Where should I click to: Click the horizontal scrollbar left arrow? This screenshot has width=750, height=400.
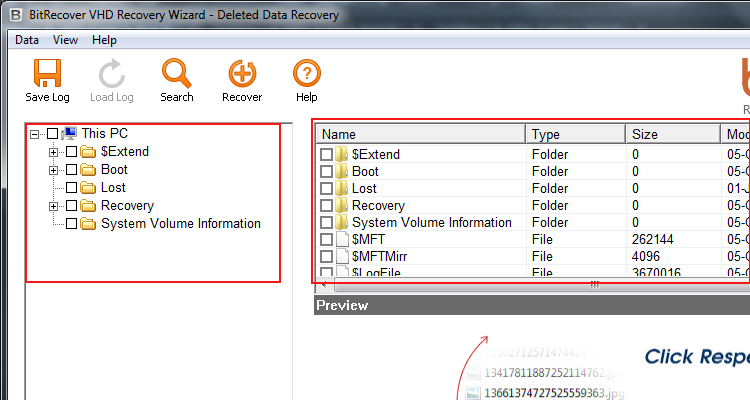[324, 286]
